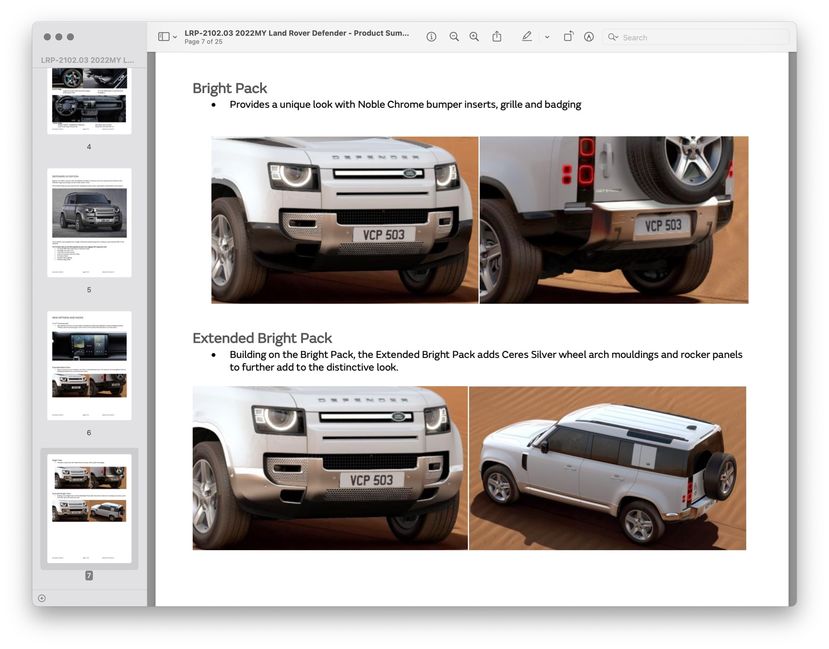Screen dimensions: 829x649
Task: Click the page number 4 label
Action: pos(89,146)
